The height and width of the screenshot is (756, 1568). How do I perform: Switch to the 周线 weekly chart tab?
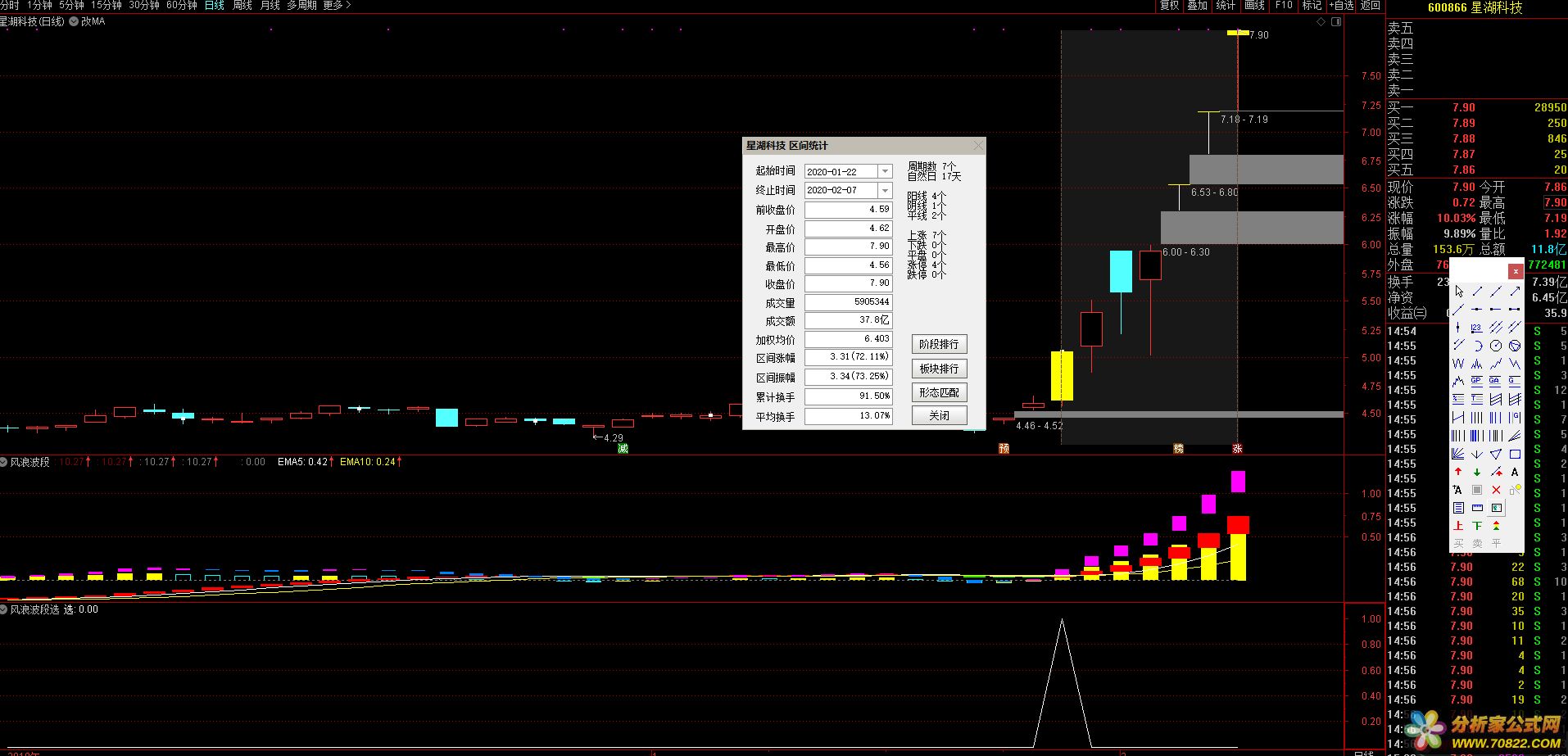242,6
